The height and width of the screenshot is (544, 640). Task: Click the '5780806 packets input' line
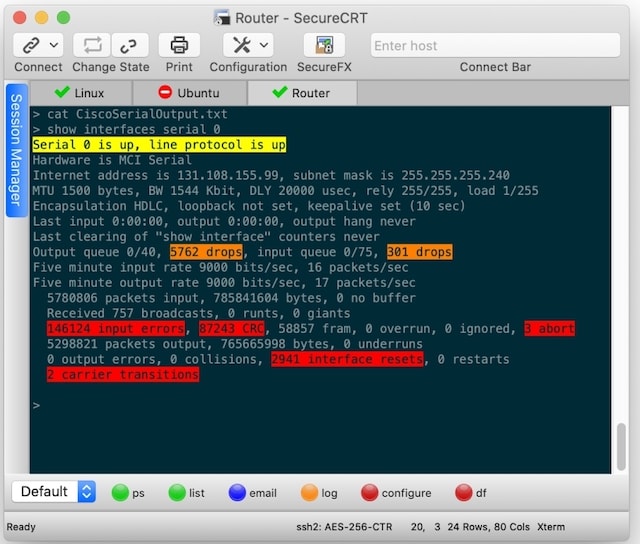coord(231,298)
